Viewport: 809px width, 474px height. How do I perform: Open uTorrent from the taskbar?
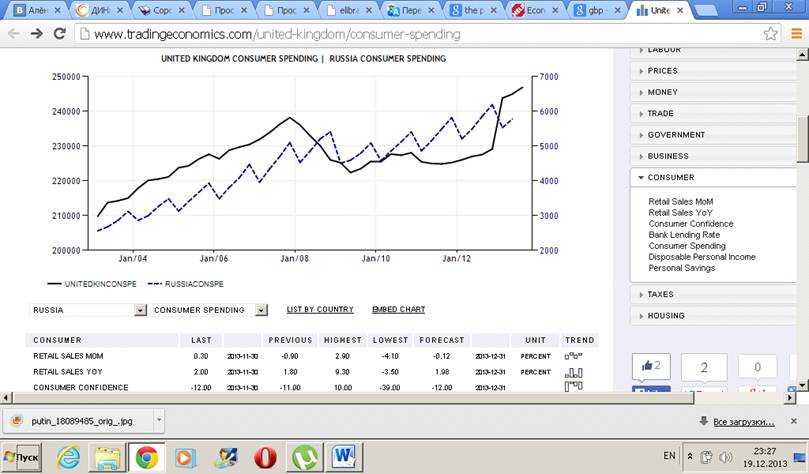[x=304, y=457]
